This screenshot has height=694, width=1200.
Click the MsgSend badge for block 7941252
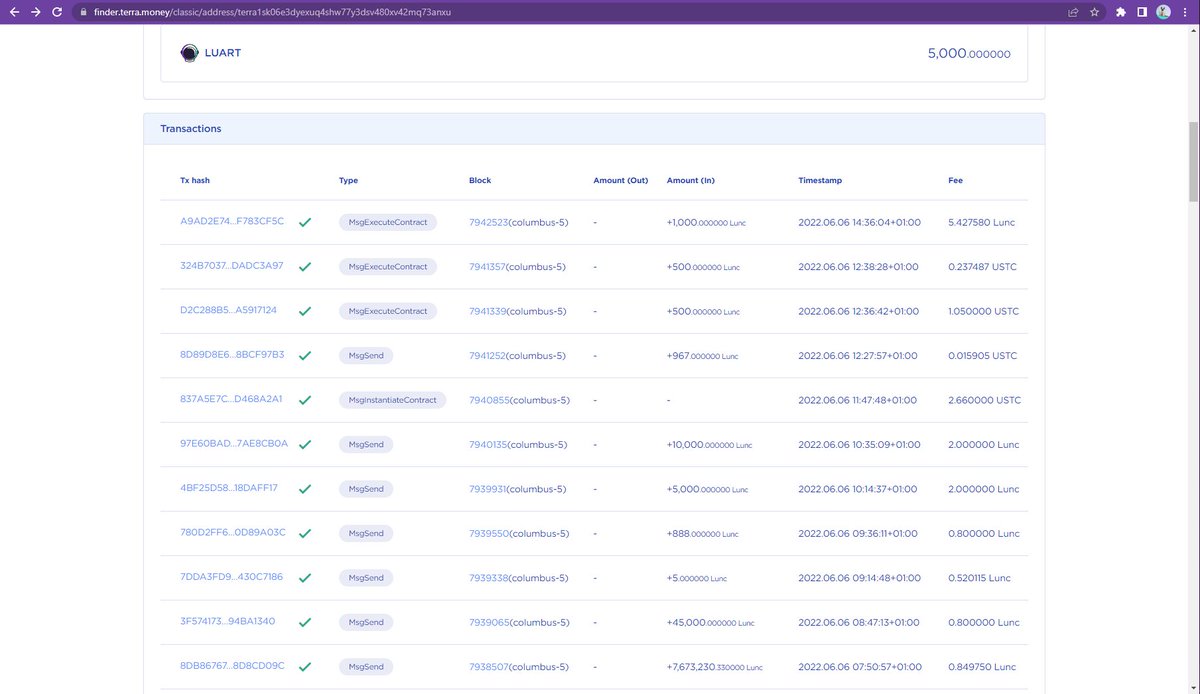tap(366, 356)
